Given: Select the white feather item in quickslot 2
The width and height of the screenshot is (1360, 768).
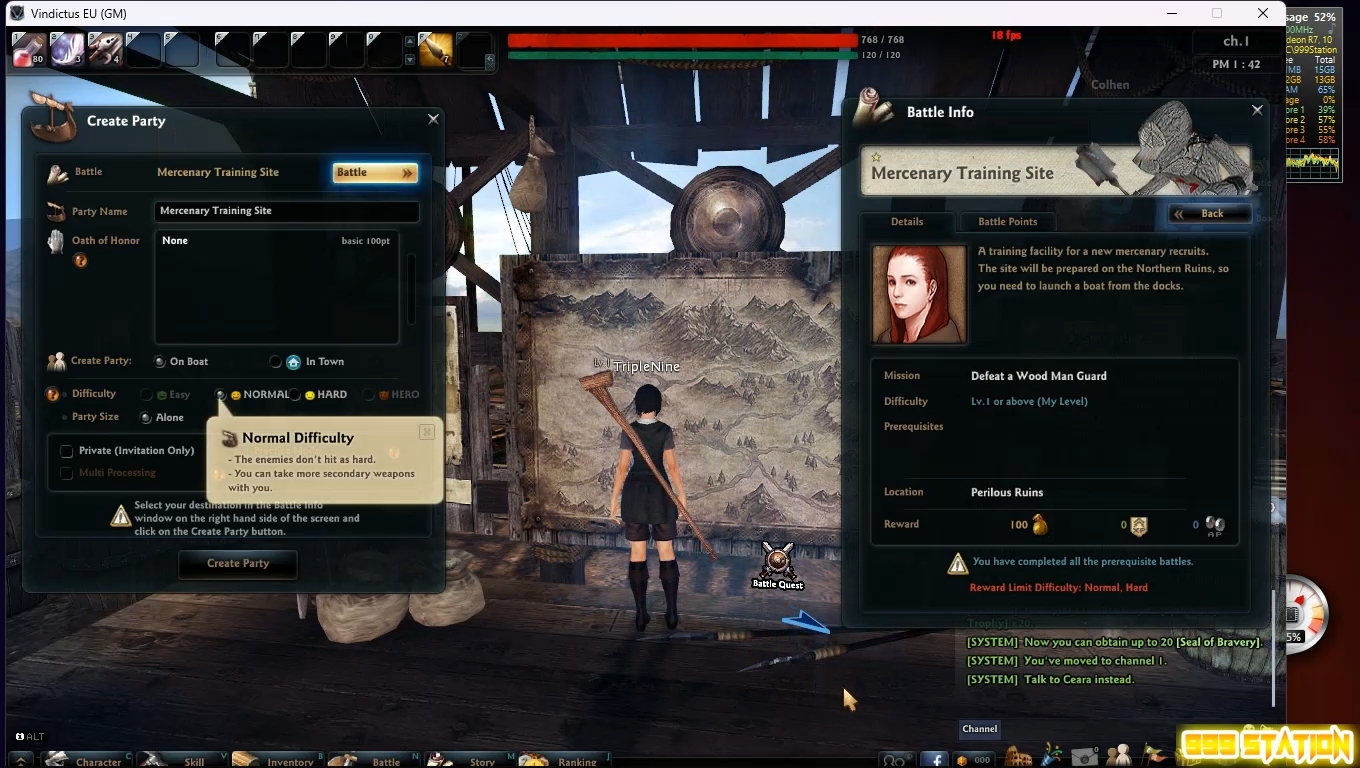Looking at the screenshot, I should point(67,49).
